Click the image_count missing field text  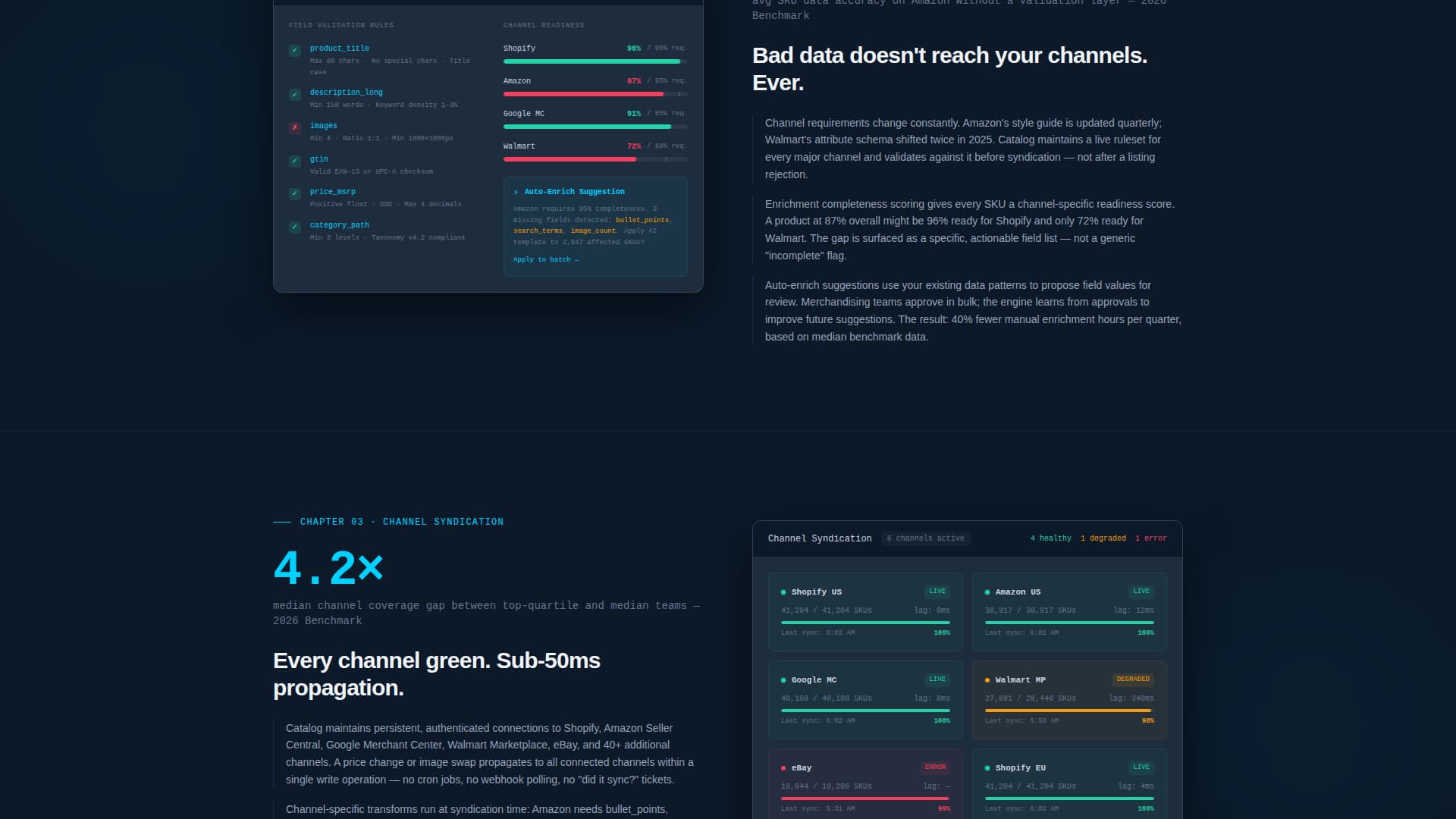coord(593,231)
